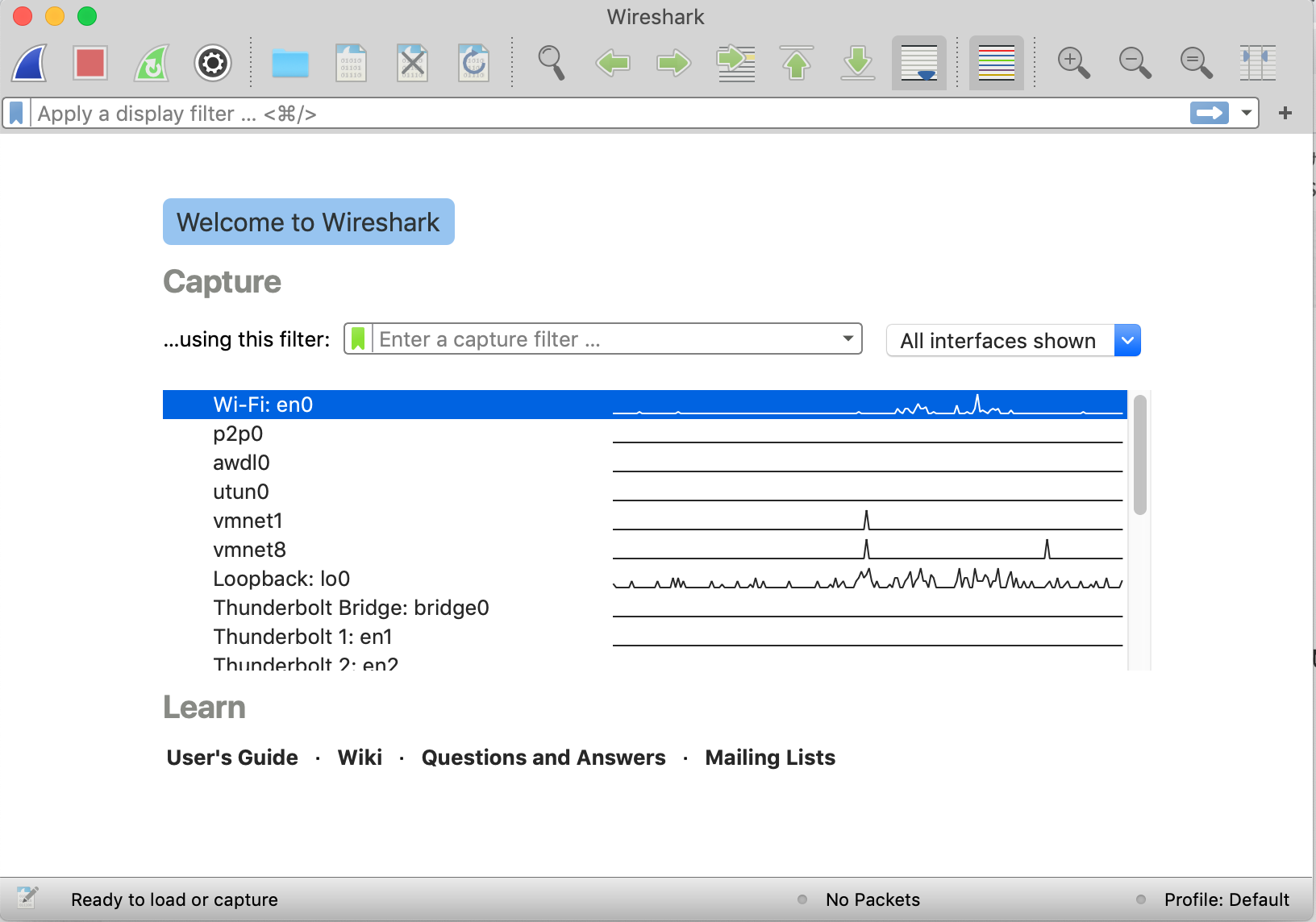The height and width of the screenshot is (922, 1316).
Task: Zoom out the packet list text
Action: (x=1135, y=63)
